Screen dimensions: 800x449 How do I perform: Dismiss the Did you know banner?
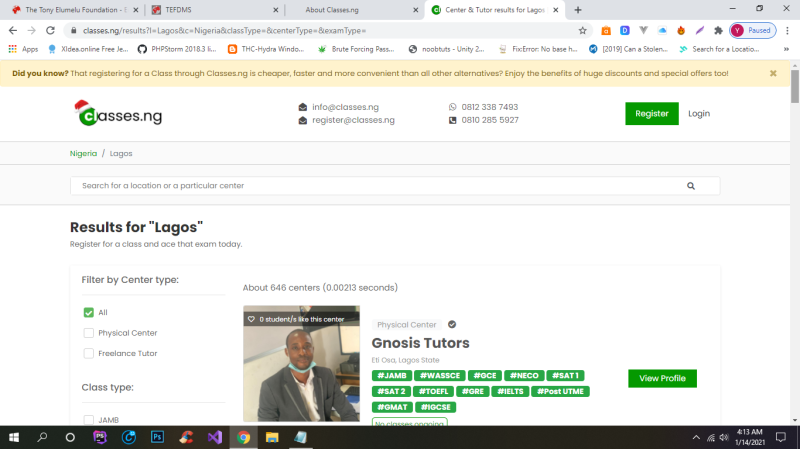tap(773, 73)
